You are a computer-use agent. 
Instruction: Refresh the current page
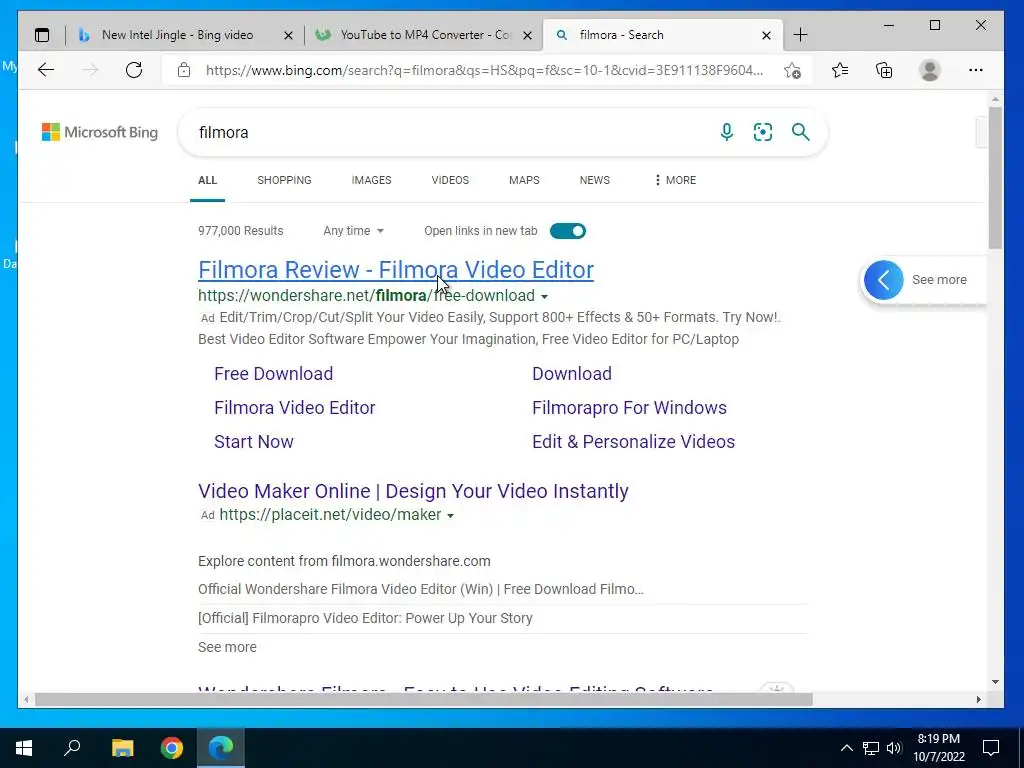[x=134, y=70]
